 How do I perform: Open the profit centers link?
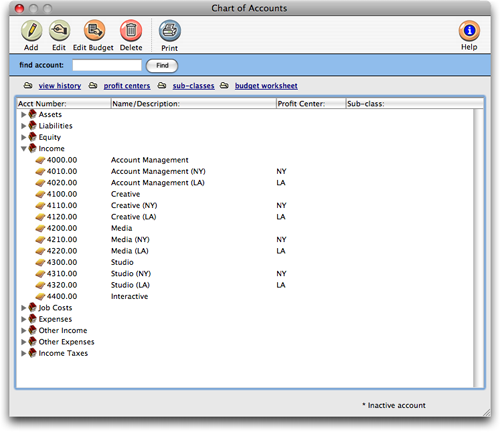tap(127, 86)
